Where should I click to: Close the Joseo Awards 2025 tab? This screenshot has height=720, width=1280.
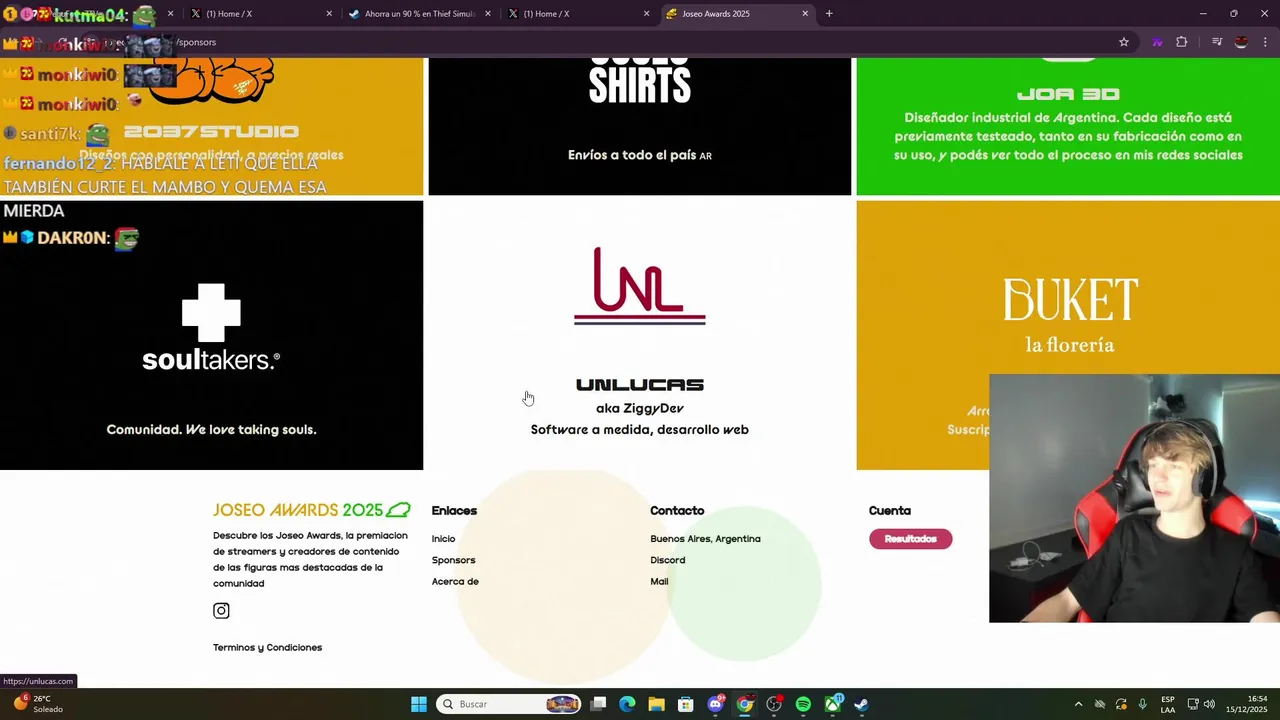click(x=805, y=14)
